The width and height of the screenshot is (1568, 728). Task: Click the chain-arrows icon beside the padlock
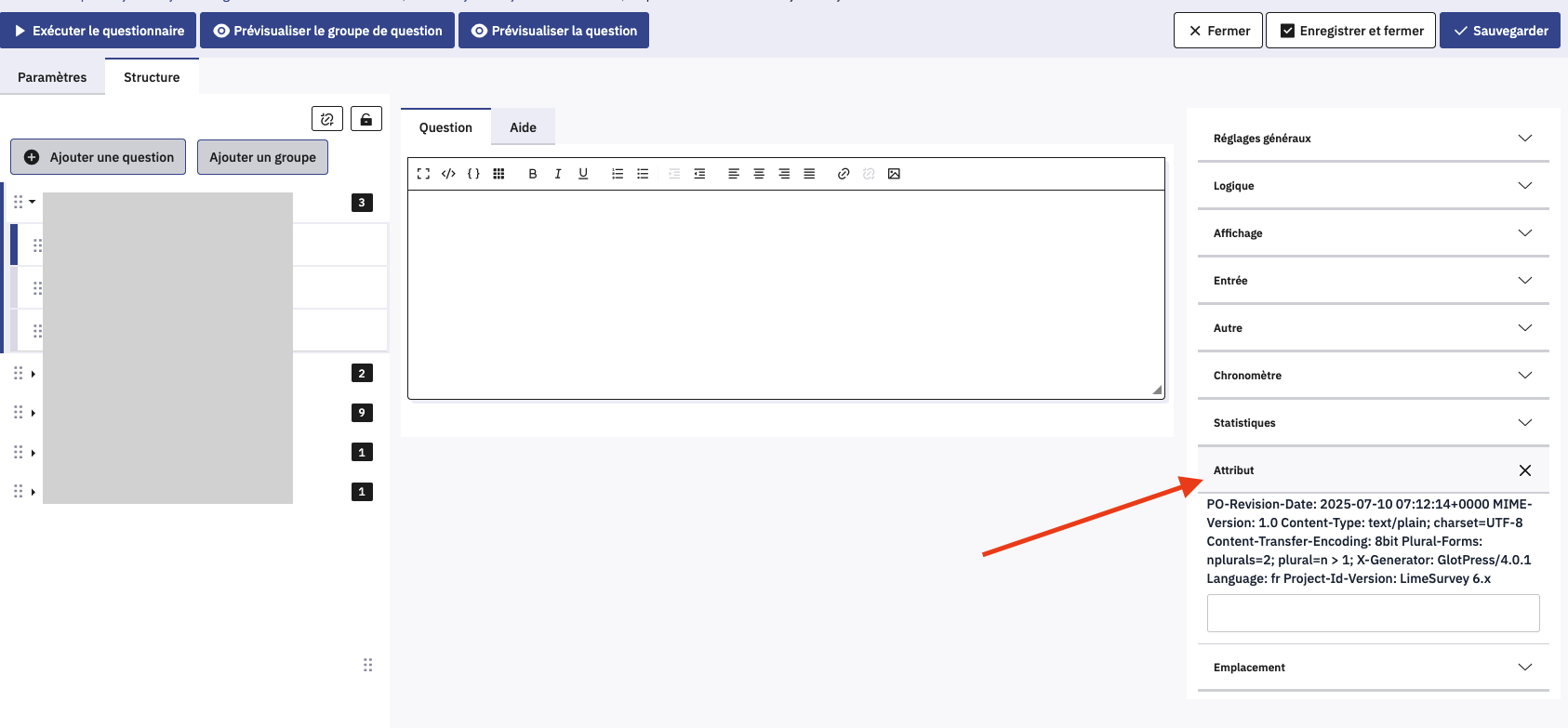327,119
